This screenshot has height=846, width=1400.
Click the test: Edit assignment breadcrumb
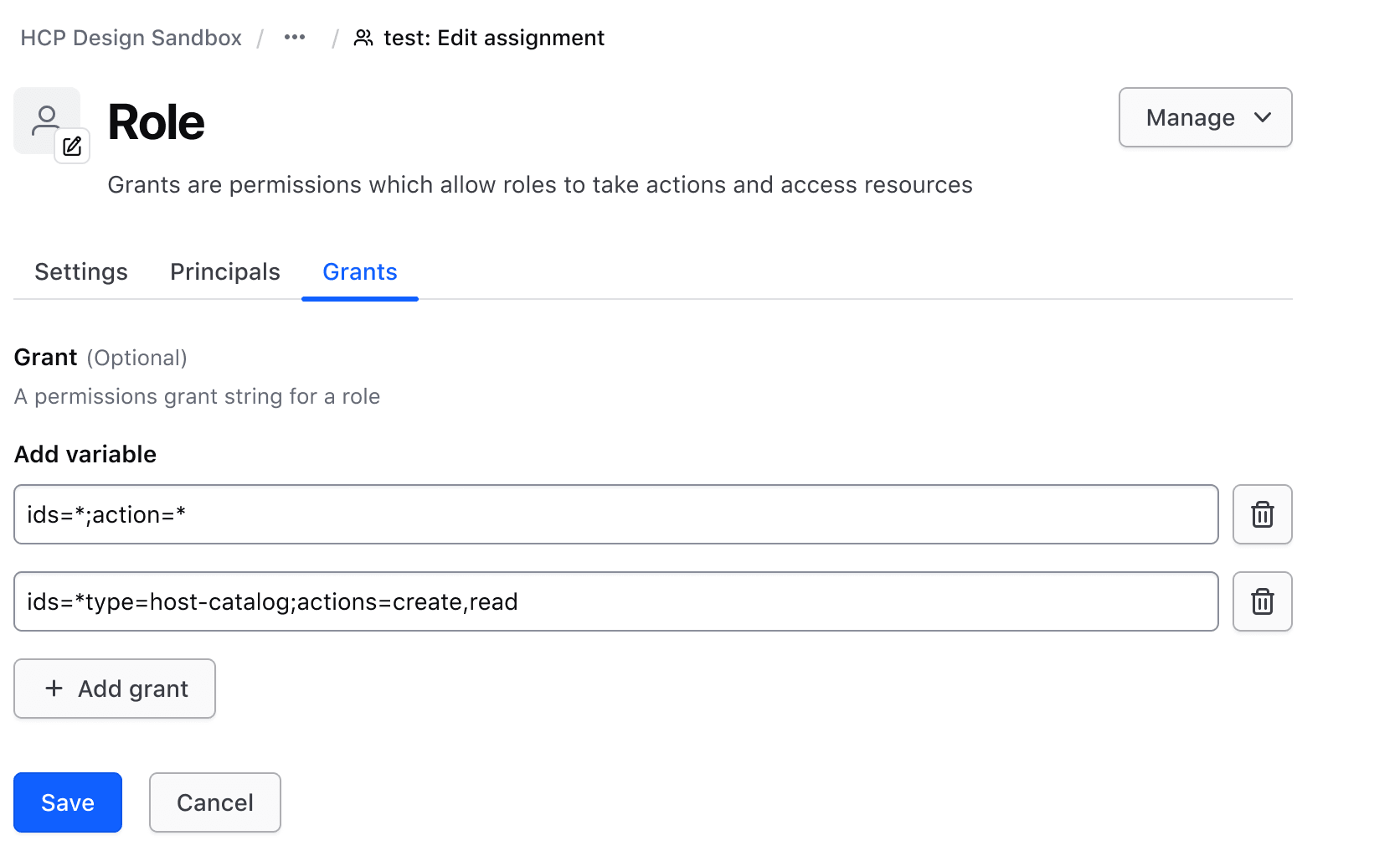click(493, 38)
